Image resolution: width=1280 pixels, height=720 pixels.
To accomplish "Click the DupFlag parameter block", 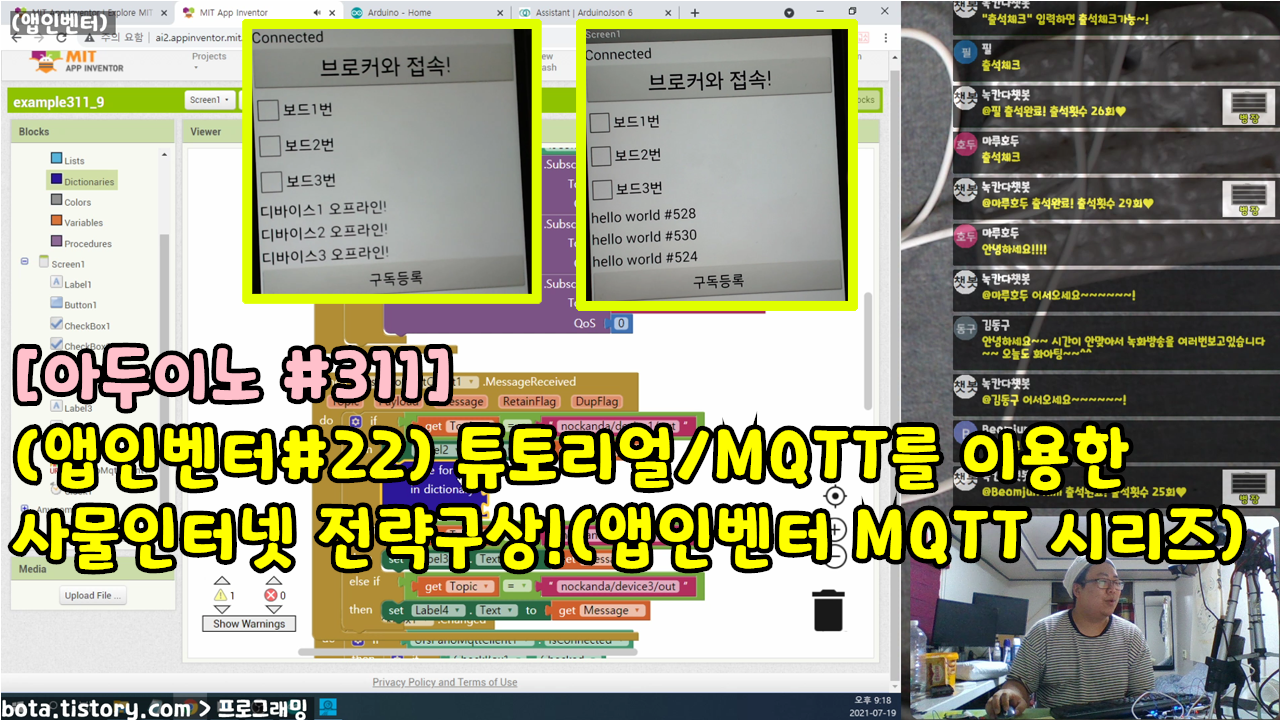I will click(x=596, y=401).
